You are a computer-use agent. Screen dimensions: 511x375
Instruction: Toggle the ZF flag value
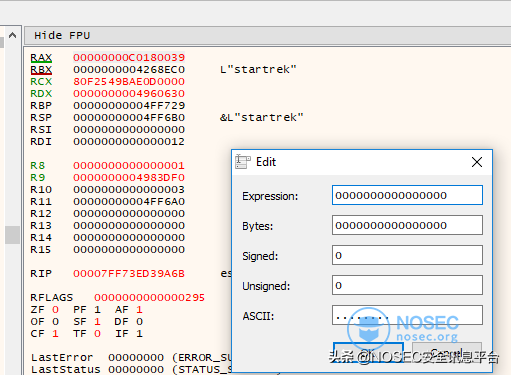pos(55,310)
